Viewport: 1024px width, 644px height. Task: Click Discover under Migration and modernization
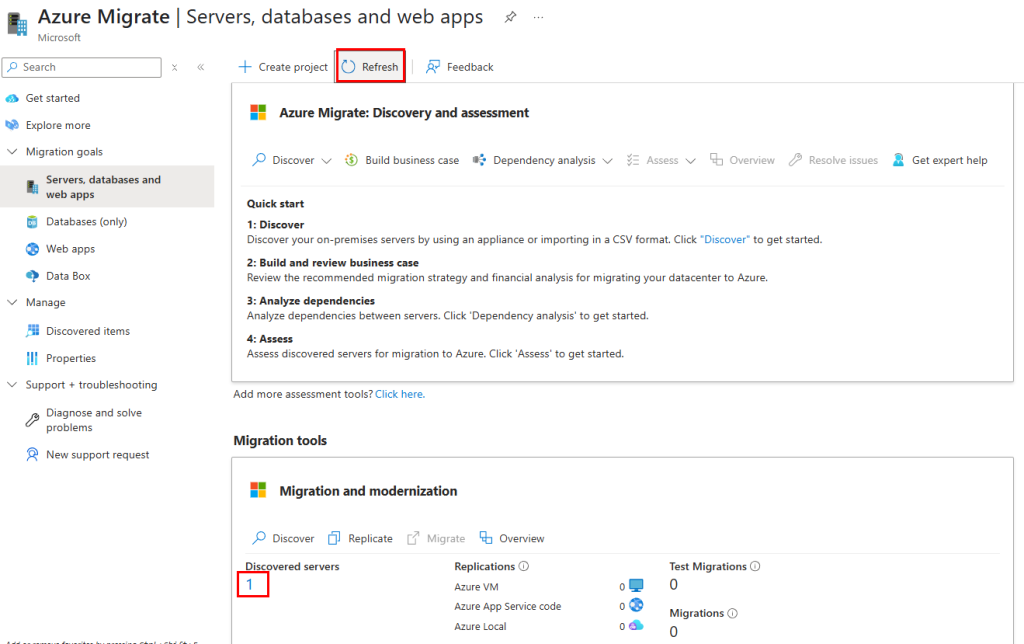pos(283,538)
